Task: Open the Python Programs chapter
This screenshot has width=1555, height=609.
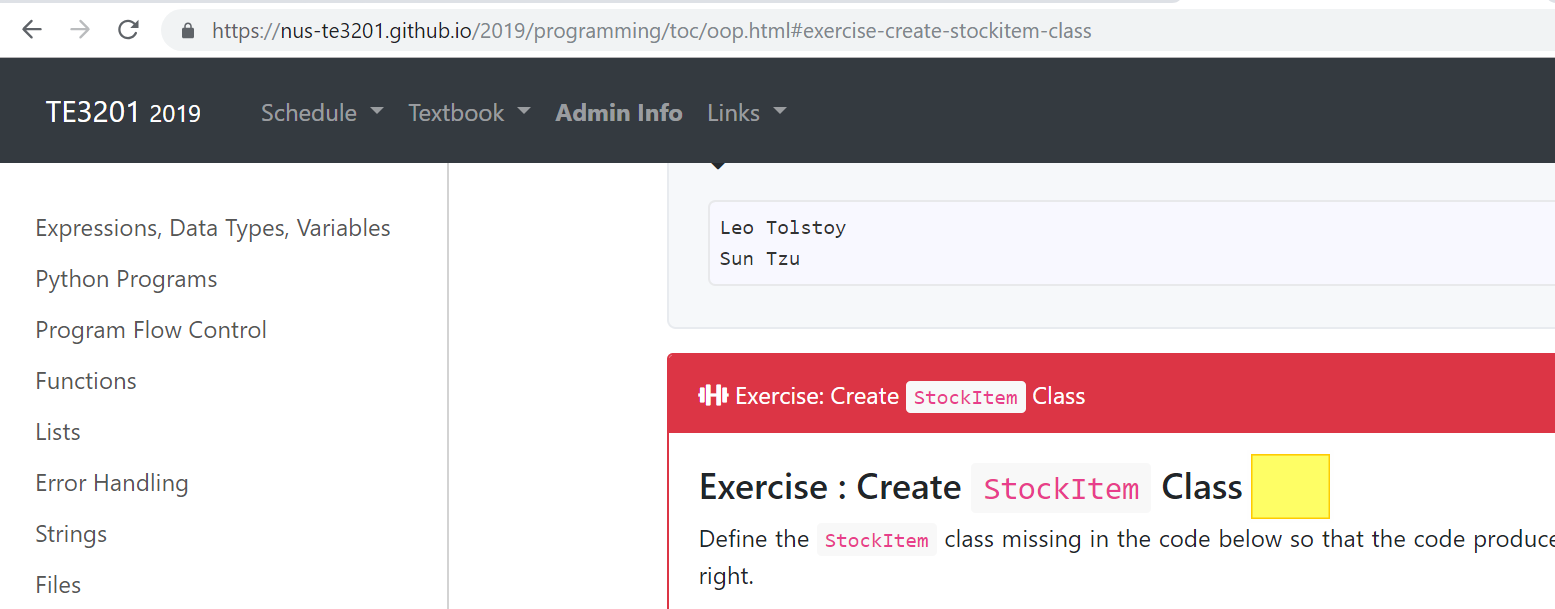Action: tap(126, 279)
